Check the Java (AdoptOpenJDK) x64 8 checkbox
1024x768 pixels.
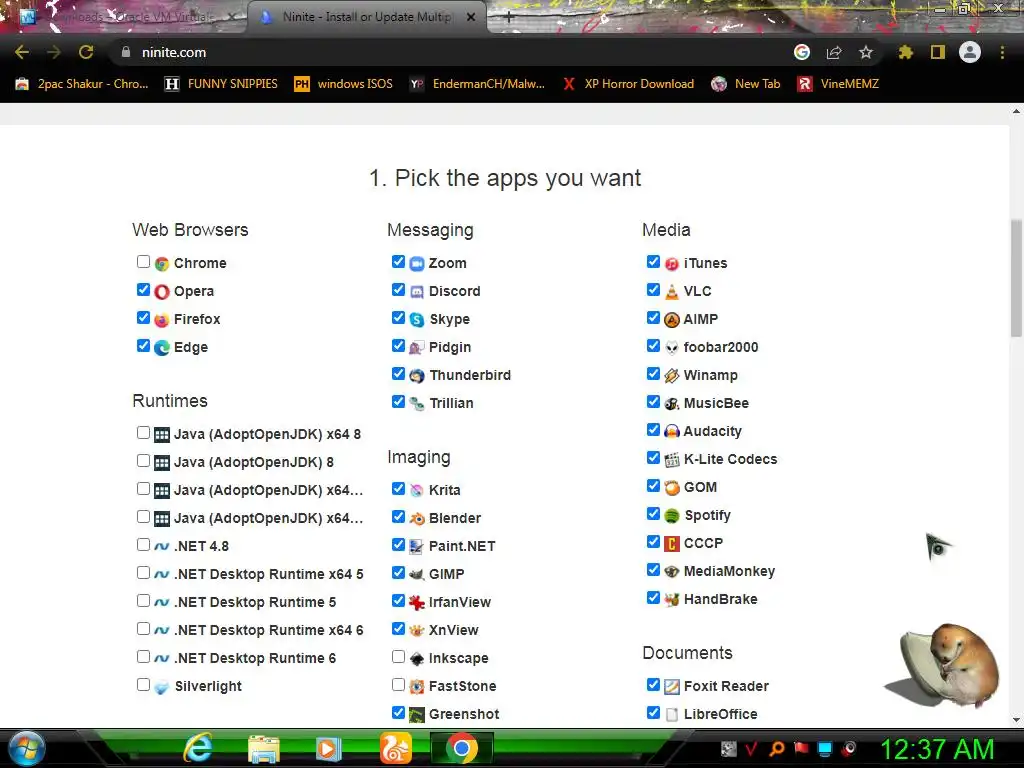(143, 433)
